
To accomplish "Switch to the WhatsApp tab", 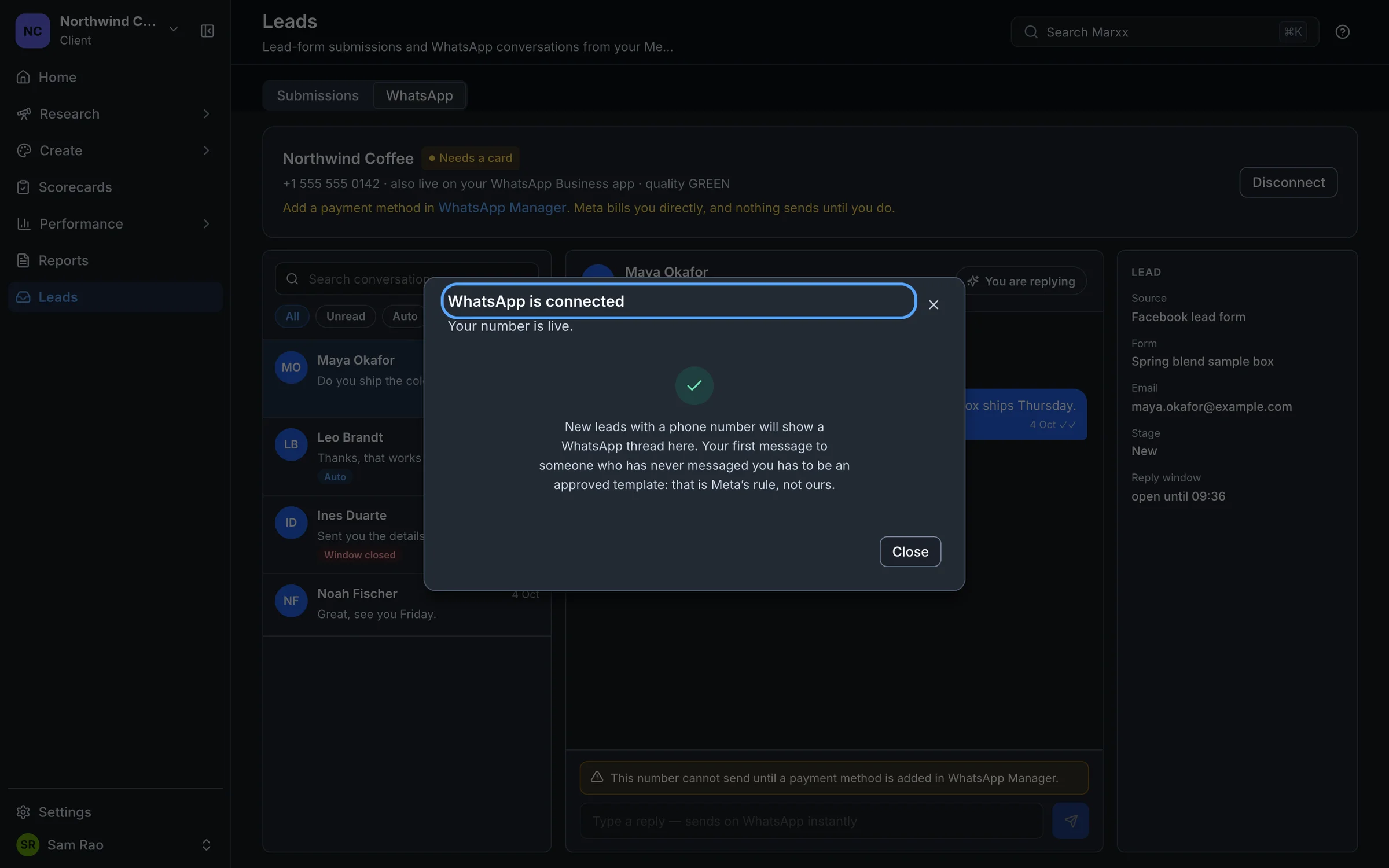I will click(420, 95).
